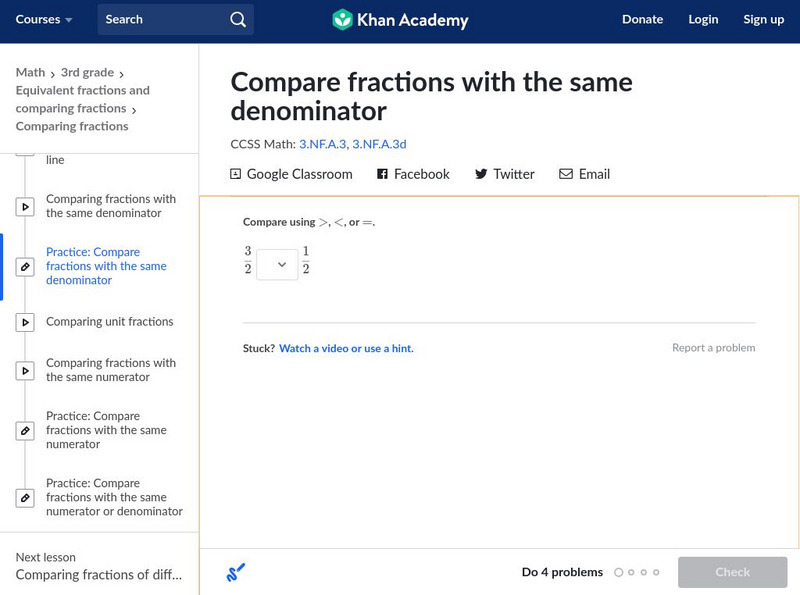800x595 pixels.
Task: Share via the Twitter bird icon
Action: click(x=481, y=174)
